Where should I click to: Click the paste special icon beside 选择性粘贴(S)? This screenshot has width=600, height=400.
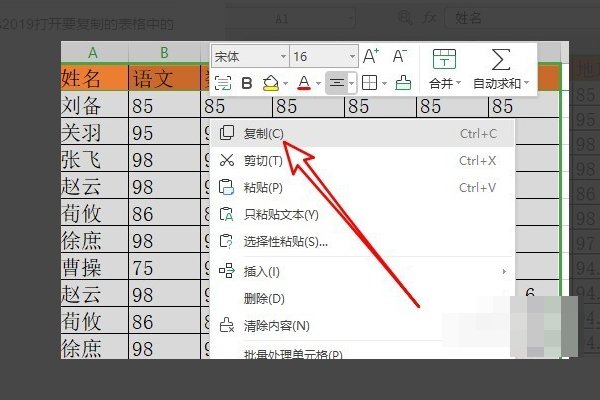coord(226,241)
